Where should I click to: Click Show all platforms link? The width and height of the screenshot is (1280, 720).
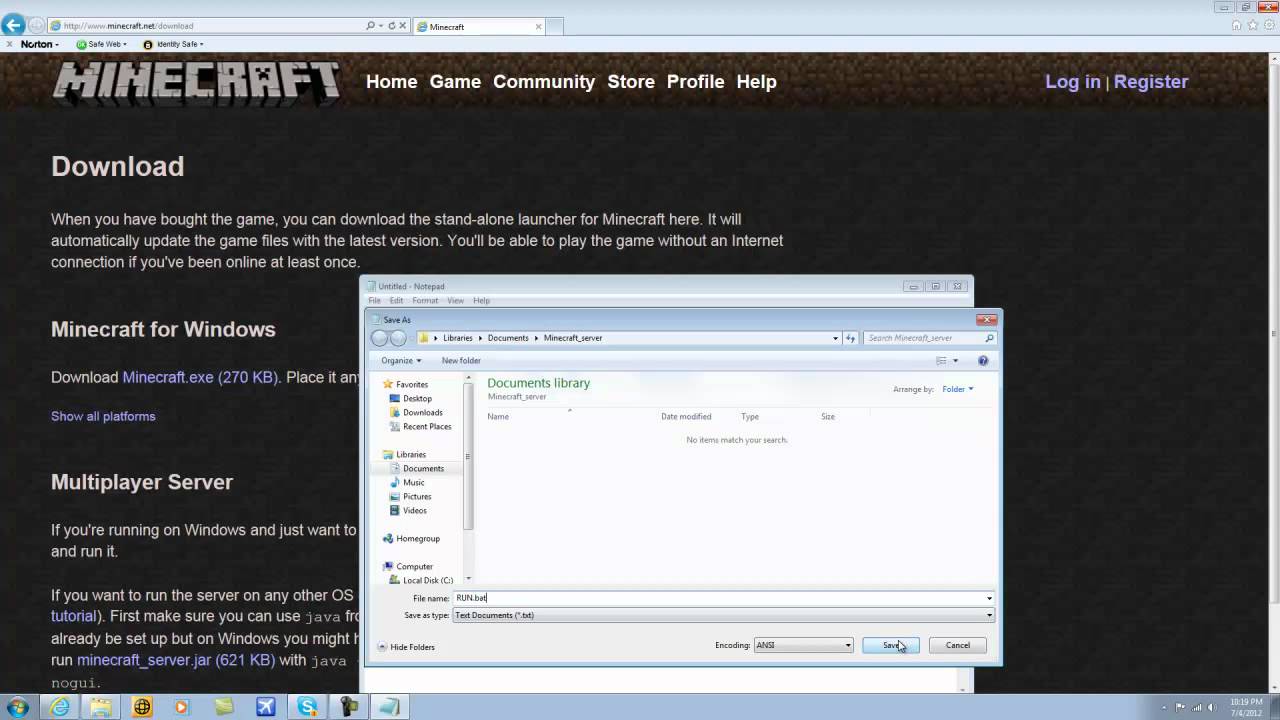click(x=103, y=416)
